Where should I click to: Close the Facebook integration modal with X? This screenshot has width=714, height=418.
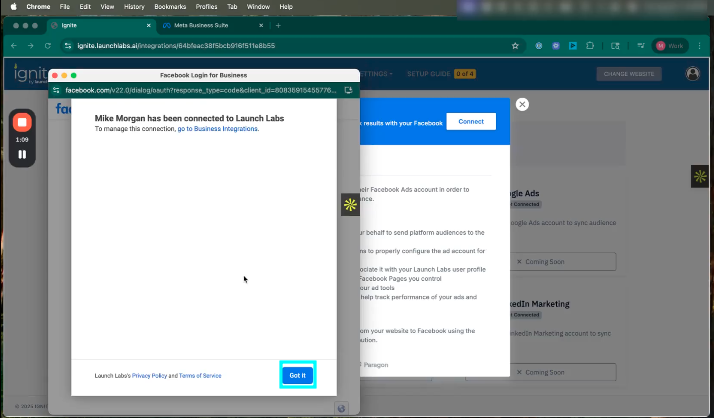click(522, 104)
